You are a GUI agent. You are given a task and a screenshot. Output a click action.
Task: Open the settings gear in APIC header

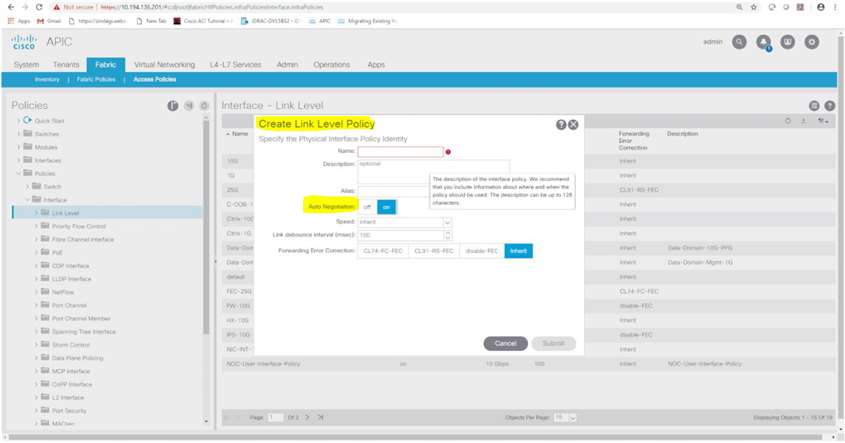click(812, 42)
